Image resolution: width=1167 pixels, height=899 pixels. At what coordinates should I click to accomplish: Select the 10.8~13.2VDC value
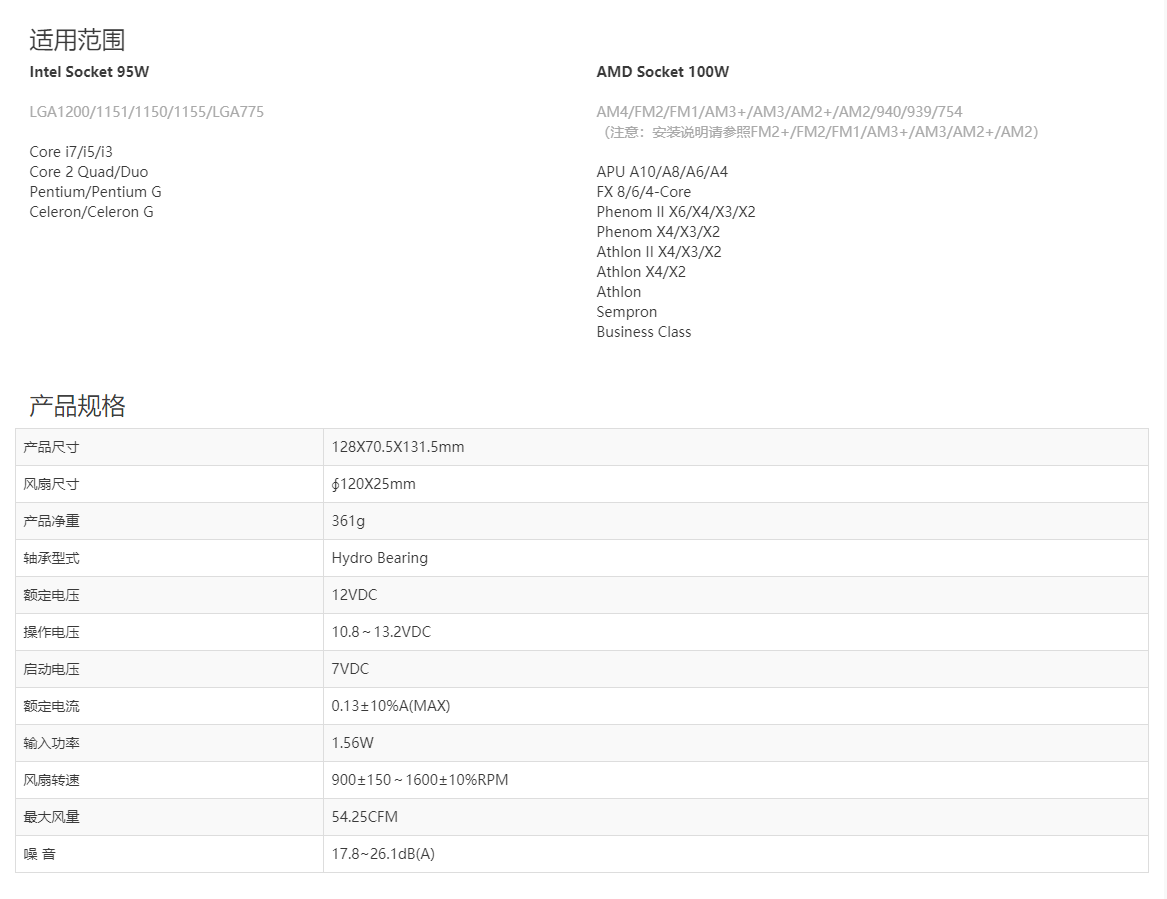coord(381,632)
